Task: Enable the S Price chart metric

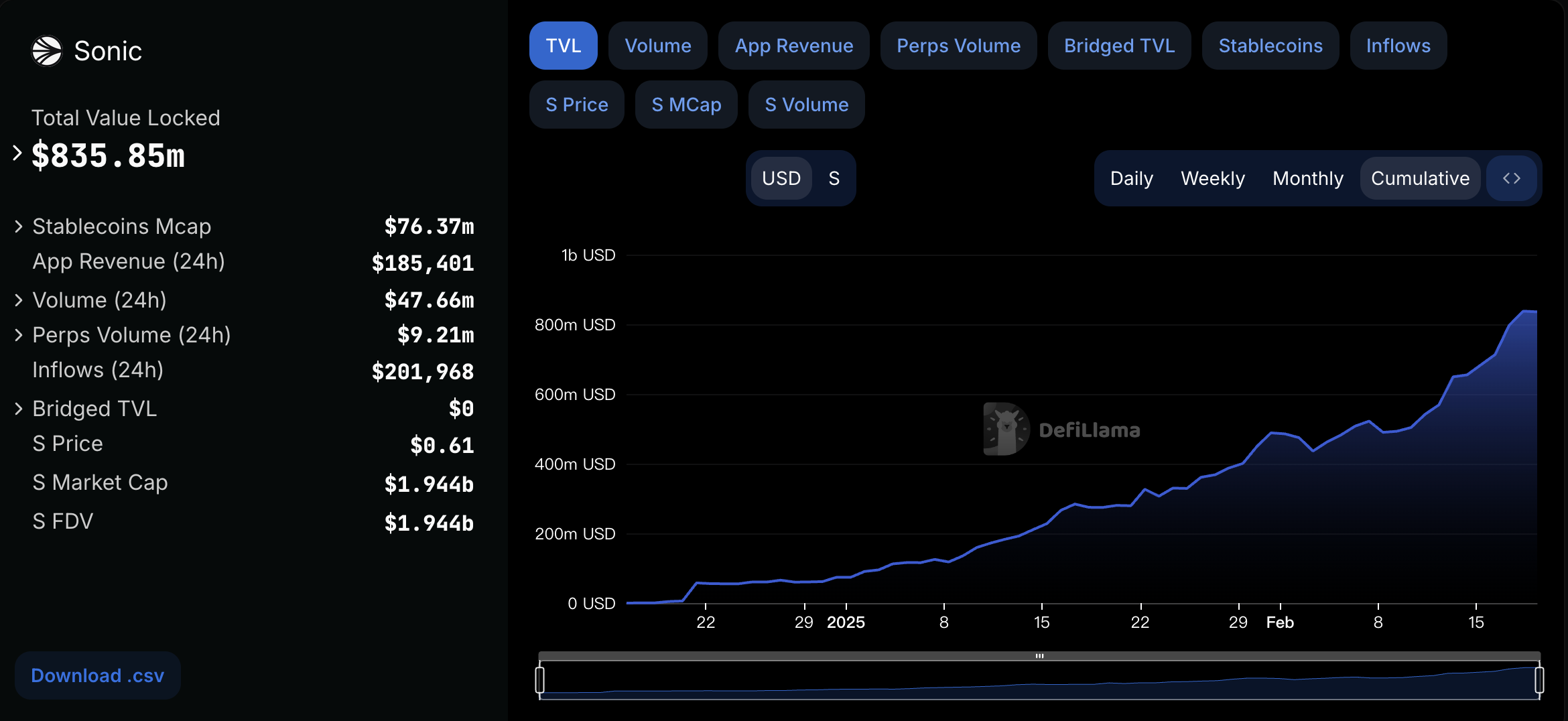Action: pos(577,105)
